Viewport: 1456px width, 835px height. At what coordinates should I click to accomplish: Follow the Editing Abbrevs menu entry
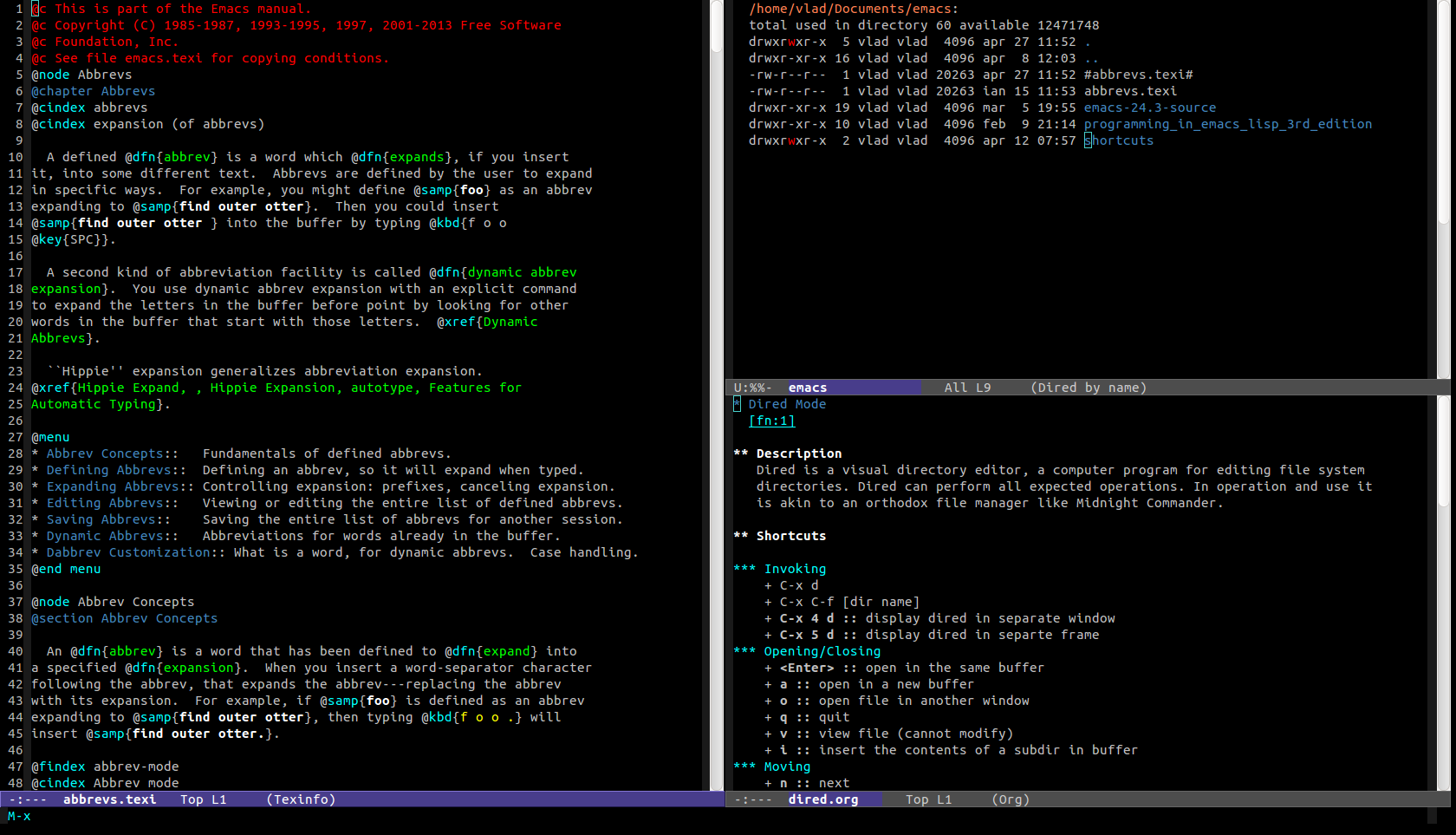(105, 503)
